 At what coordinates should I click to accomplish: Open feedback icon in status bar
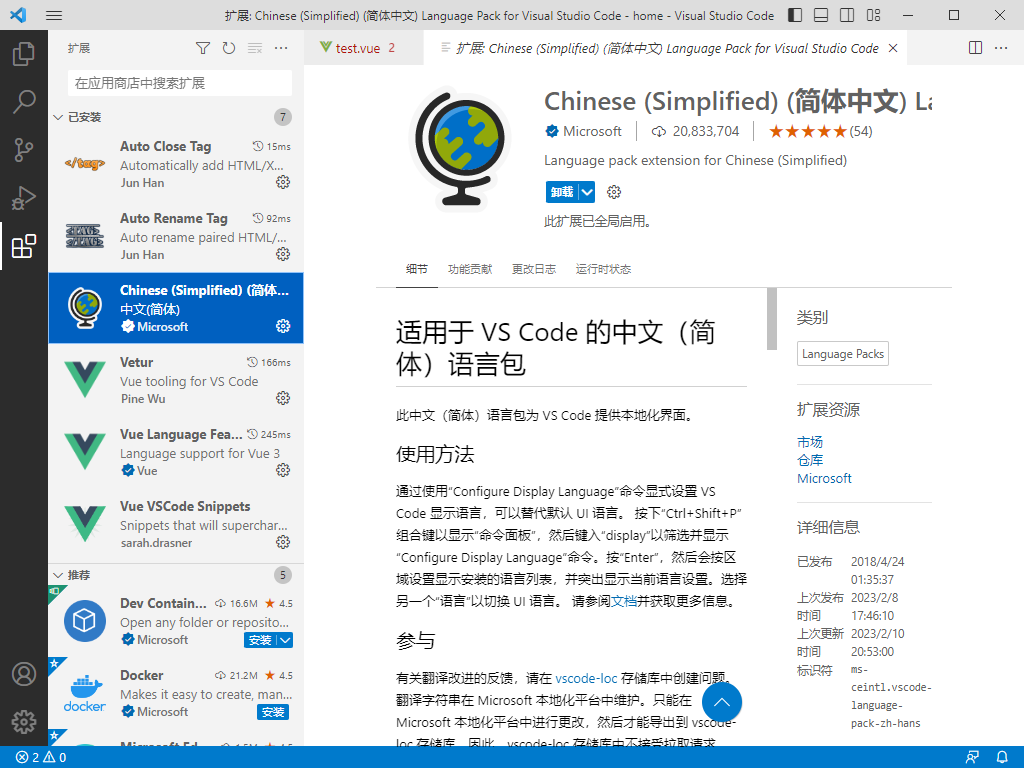[972, 758]
